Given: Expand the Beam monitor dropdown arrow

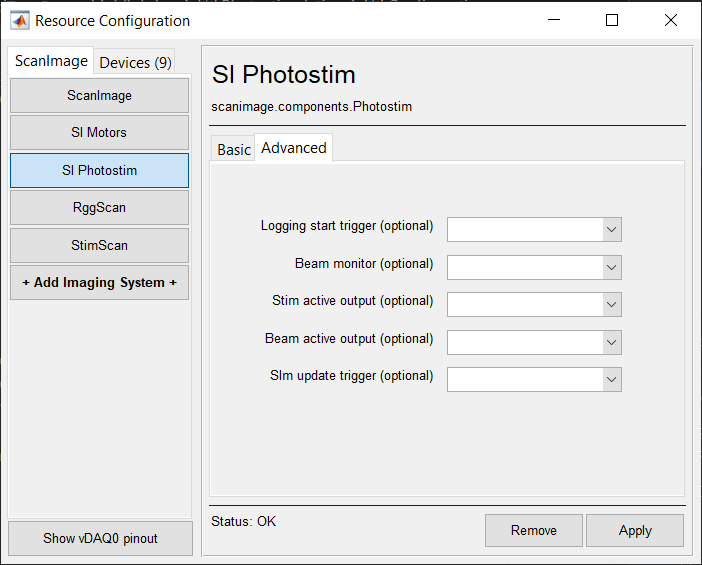Looking at the screenshot, I should click(x=612, y=268).
